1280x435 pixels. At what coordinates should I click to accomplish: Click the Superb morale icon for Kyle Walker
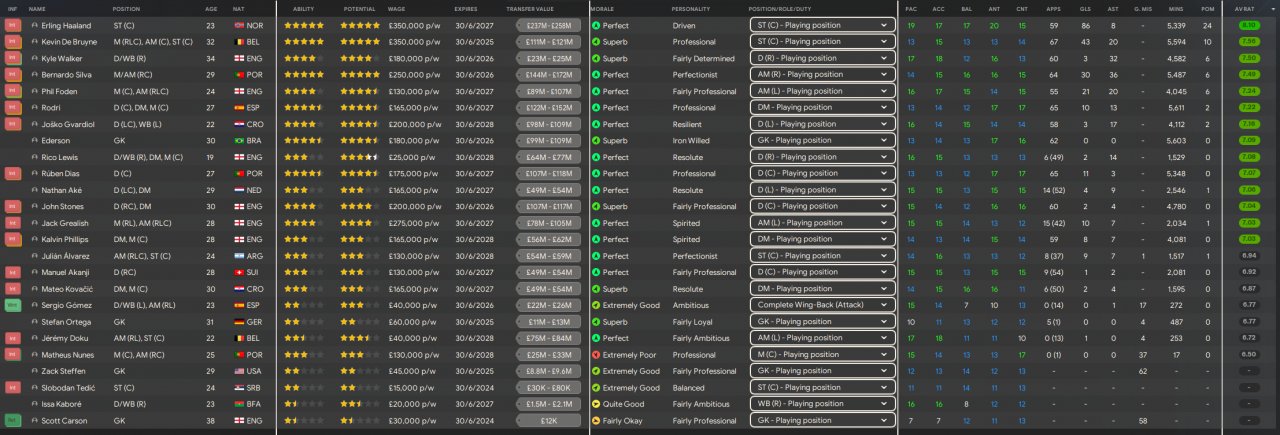click(x=596, y=59)
